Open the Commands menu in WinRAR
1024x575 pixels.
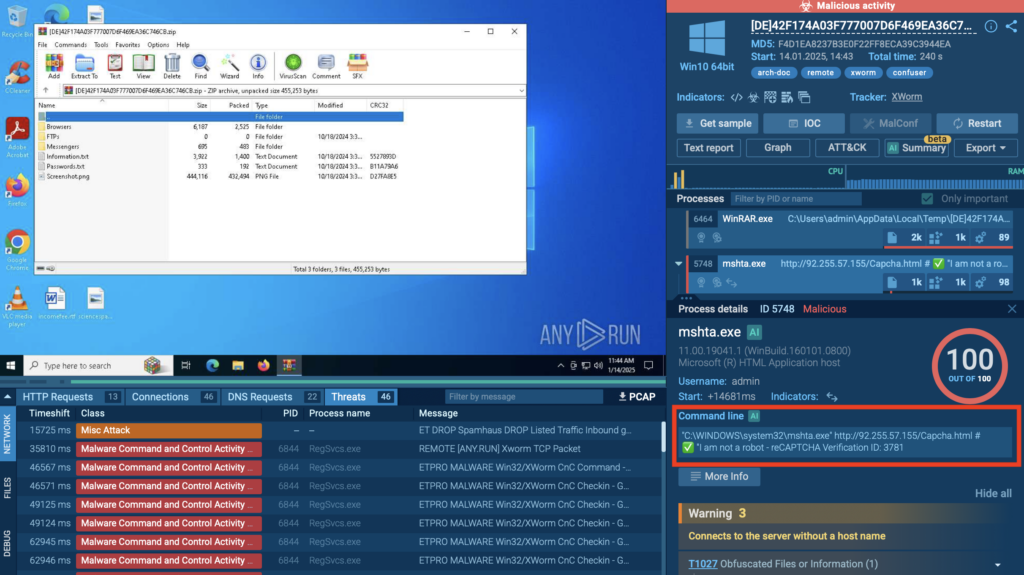[x=70, y=45]
